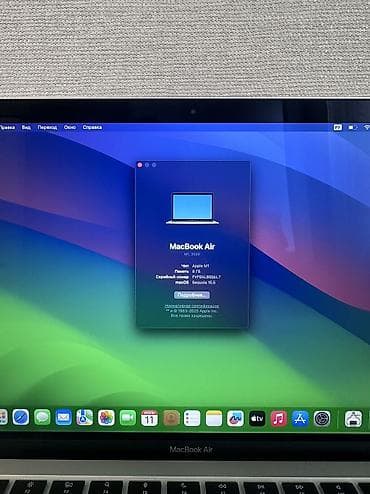Open the Apple TV app
The image size is (370, 494).
coord(257,419)
